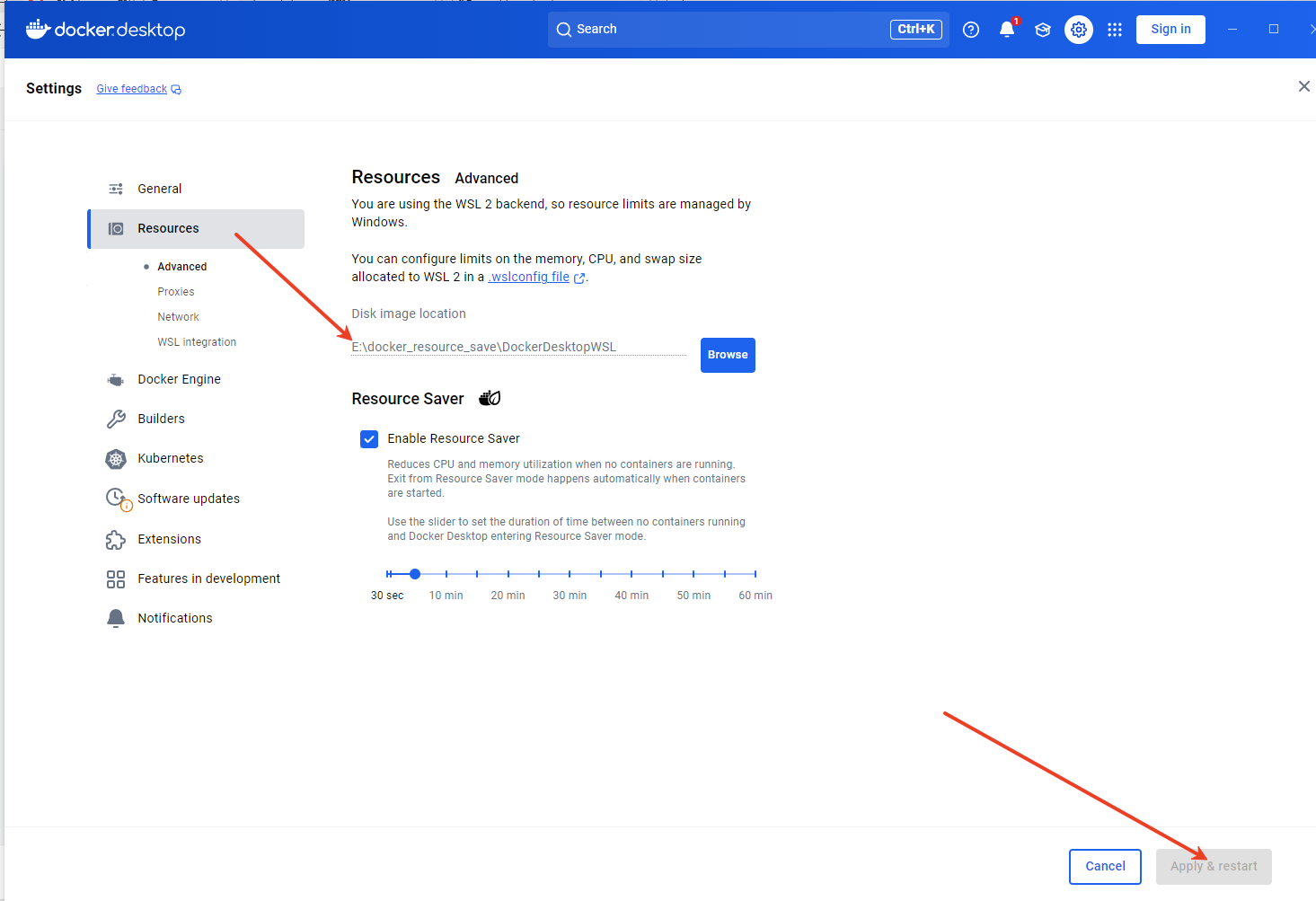This screenshot has width=1316, height=901.
Task: Click the Features in development grid icon
Action: point(116,579)
